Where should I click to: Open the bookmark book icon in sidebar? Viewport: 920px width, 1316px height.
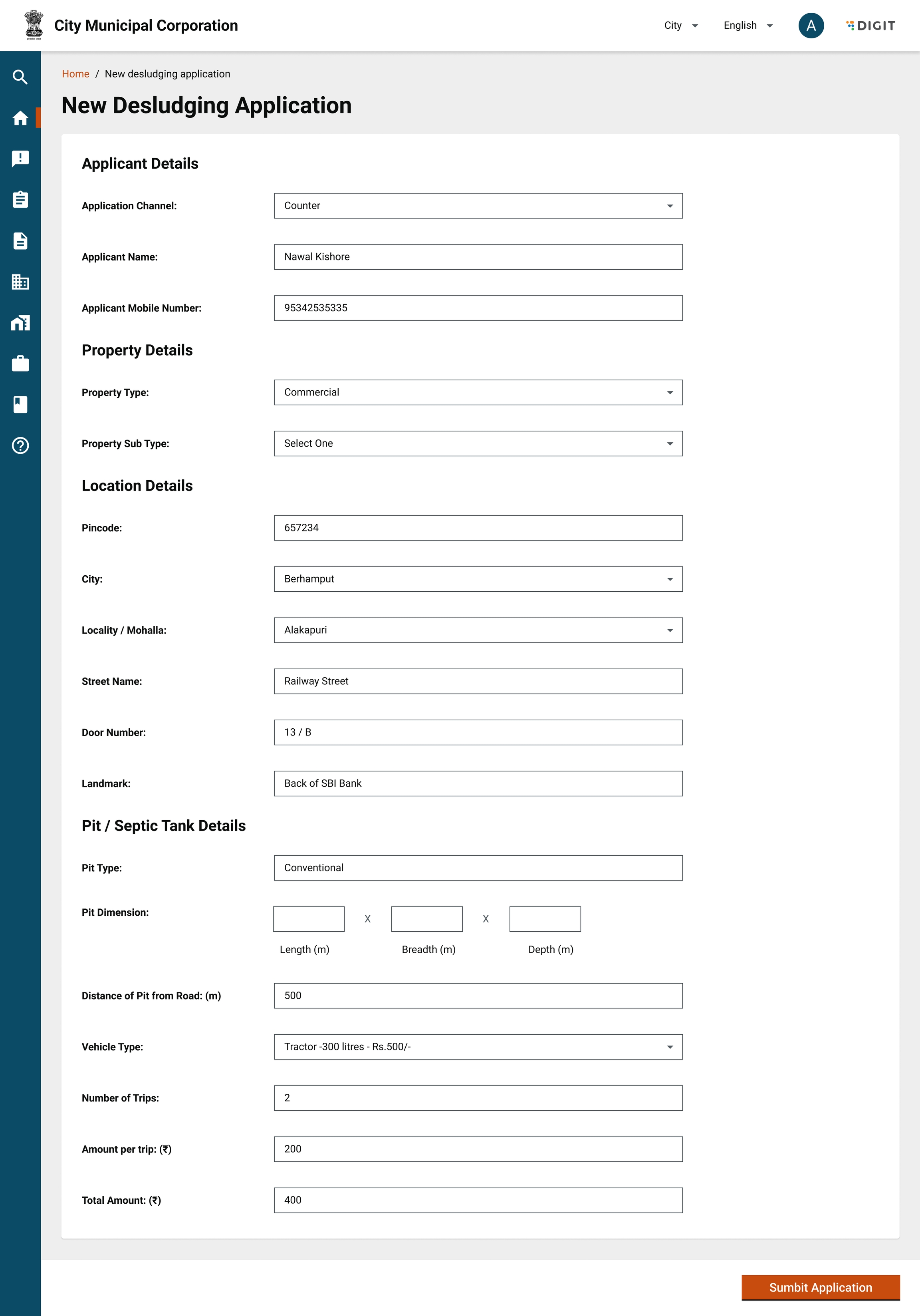click(20, 404)
